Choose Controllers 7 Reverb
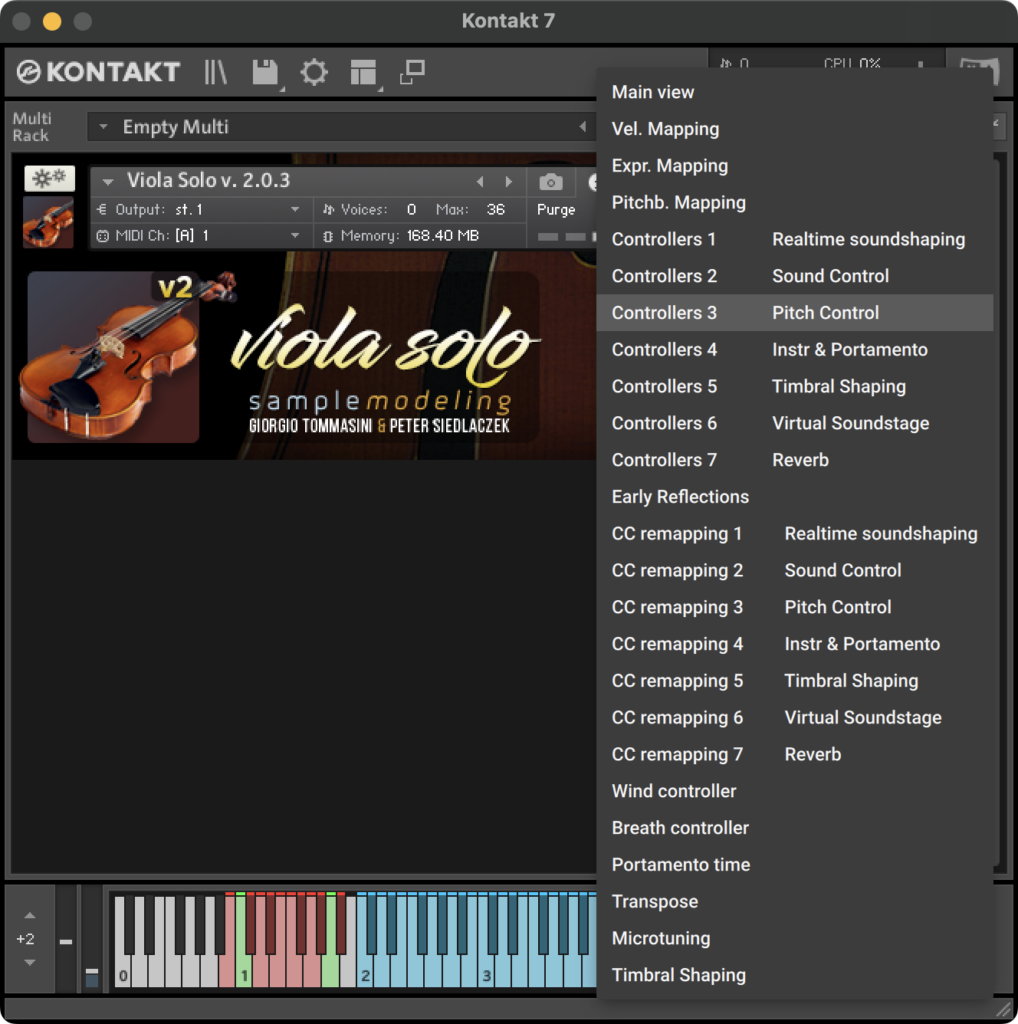1018x1024 pixels. click(x=795, y=460)
